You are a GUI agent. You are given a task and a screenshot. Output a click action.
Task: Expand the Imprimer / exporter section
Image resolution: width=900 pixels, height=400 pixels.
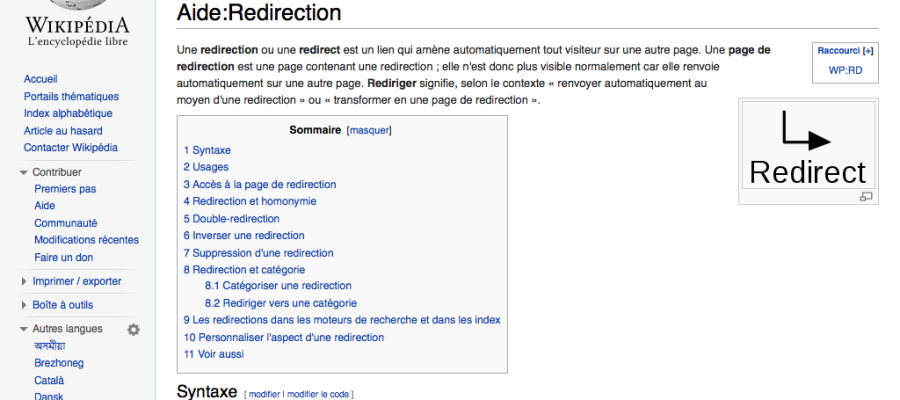click(25, 281)
